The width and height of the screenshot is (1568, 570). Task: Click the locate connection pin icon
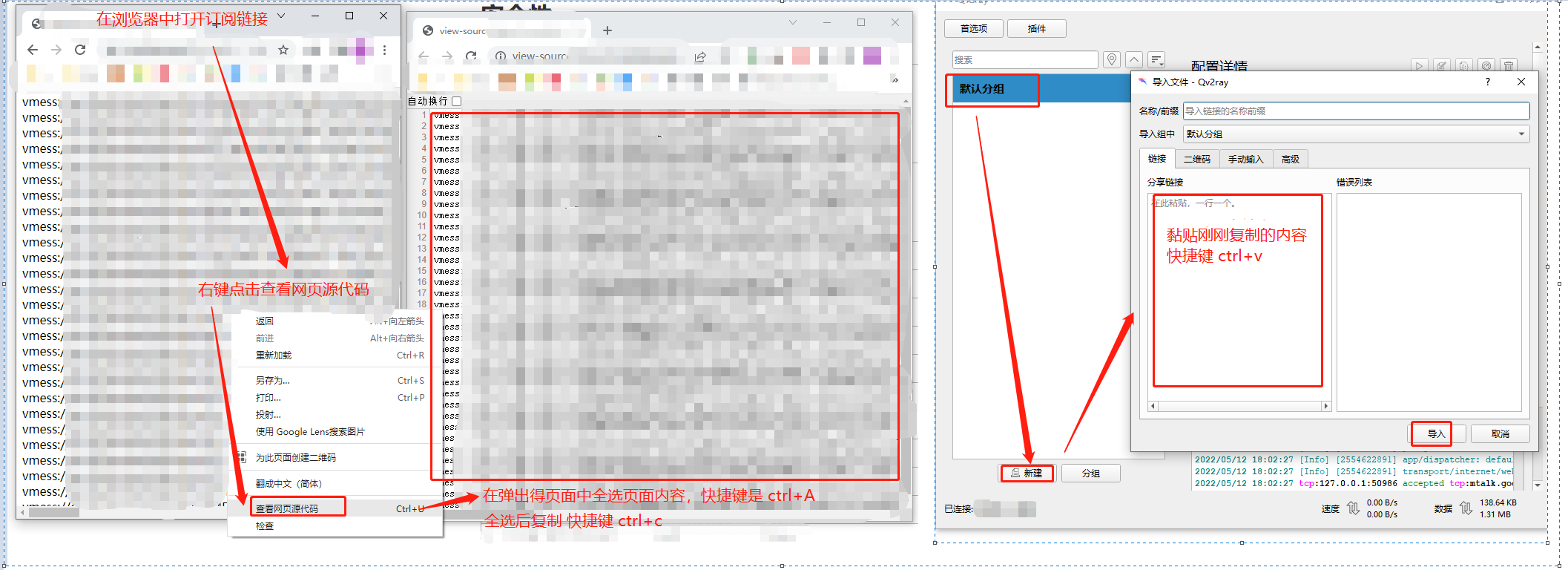1111,60
